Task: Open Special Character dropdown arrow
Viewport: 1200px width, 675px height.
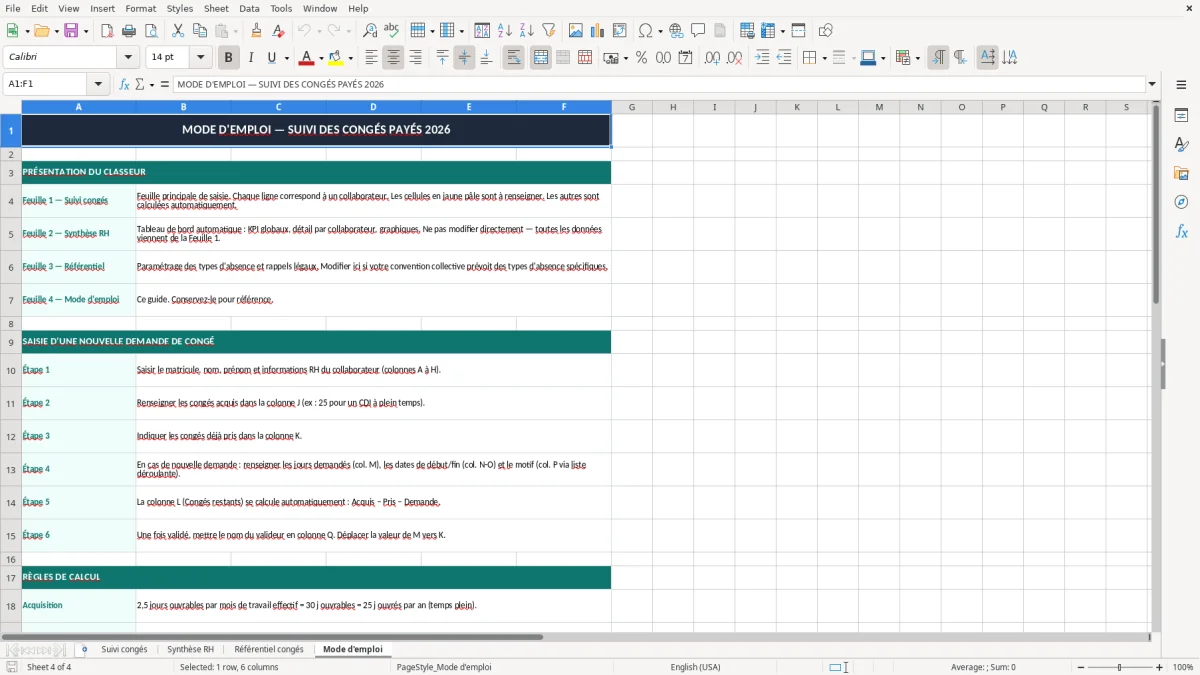Action: (660, 31)
